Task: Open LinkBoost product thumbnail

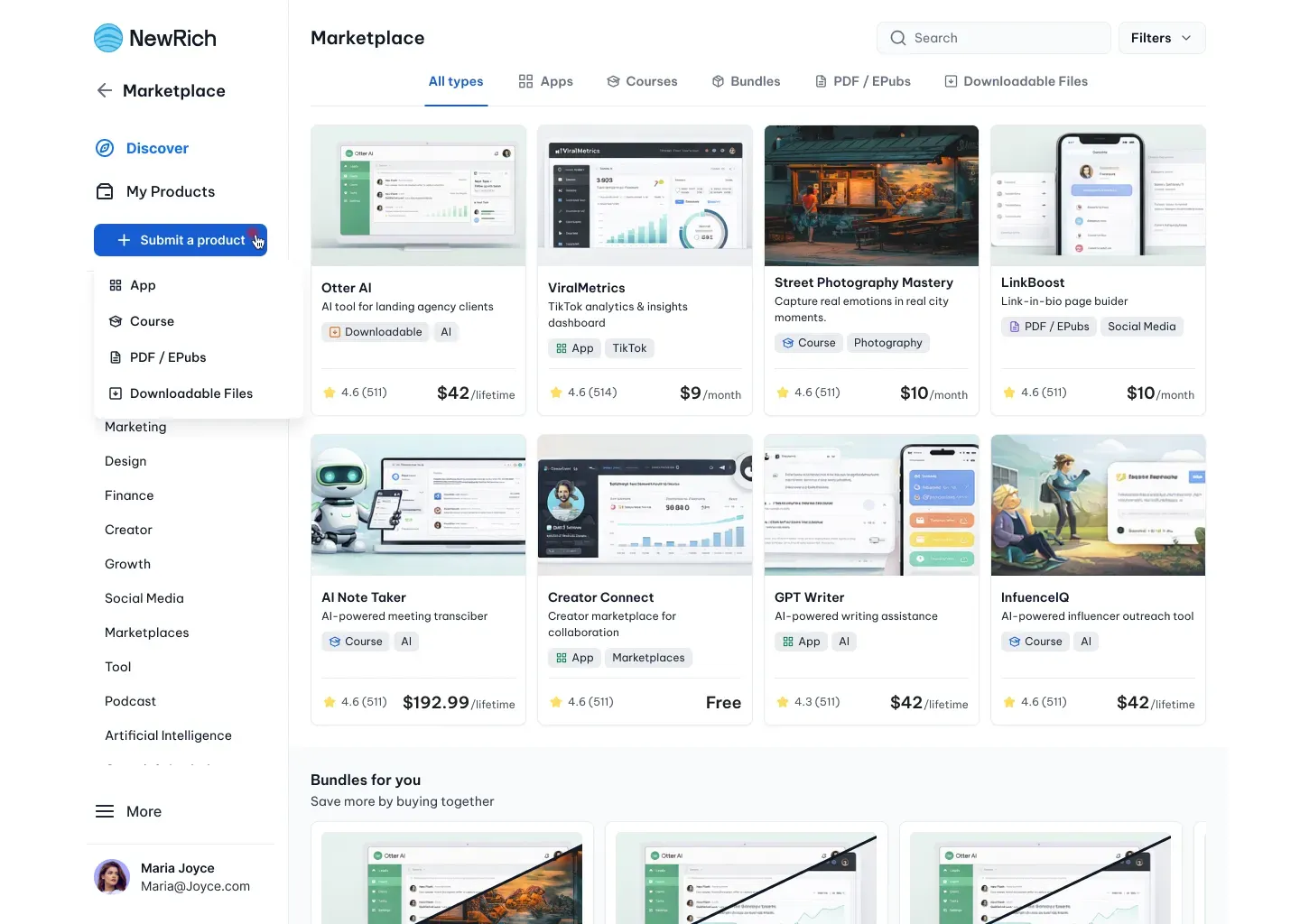Action: [x=1098, y=196]
